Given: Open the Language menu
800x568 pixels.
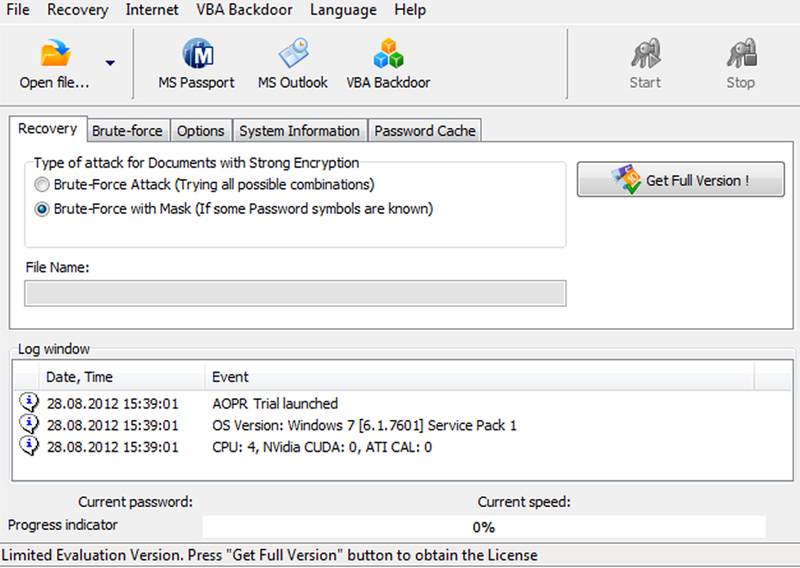Looking at the screenshot, I should (343, 10).
